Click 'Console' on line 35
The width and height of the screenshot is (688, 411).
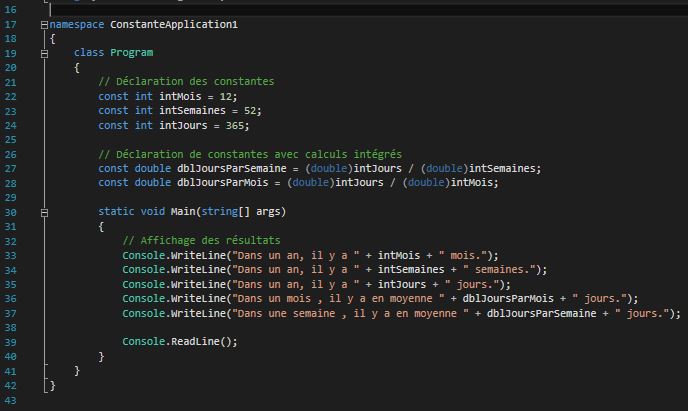[x=143, y=284]
